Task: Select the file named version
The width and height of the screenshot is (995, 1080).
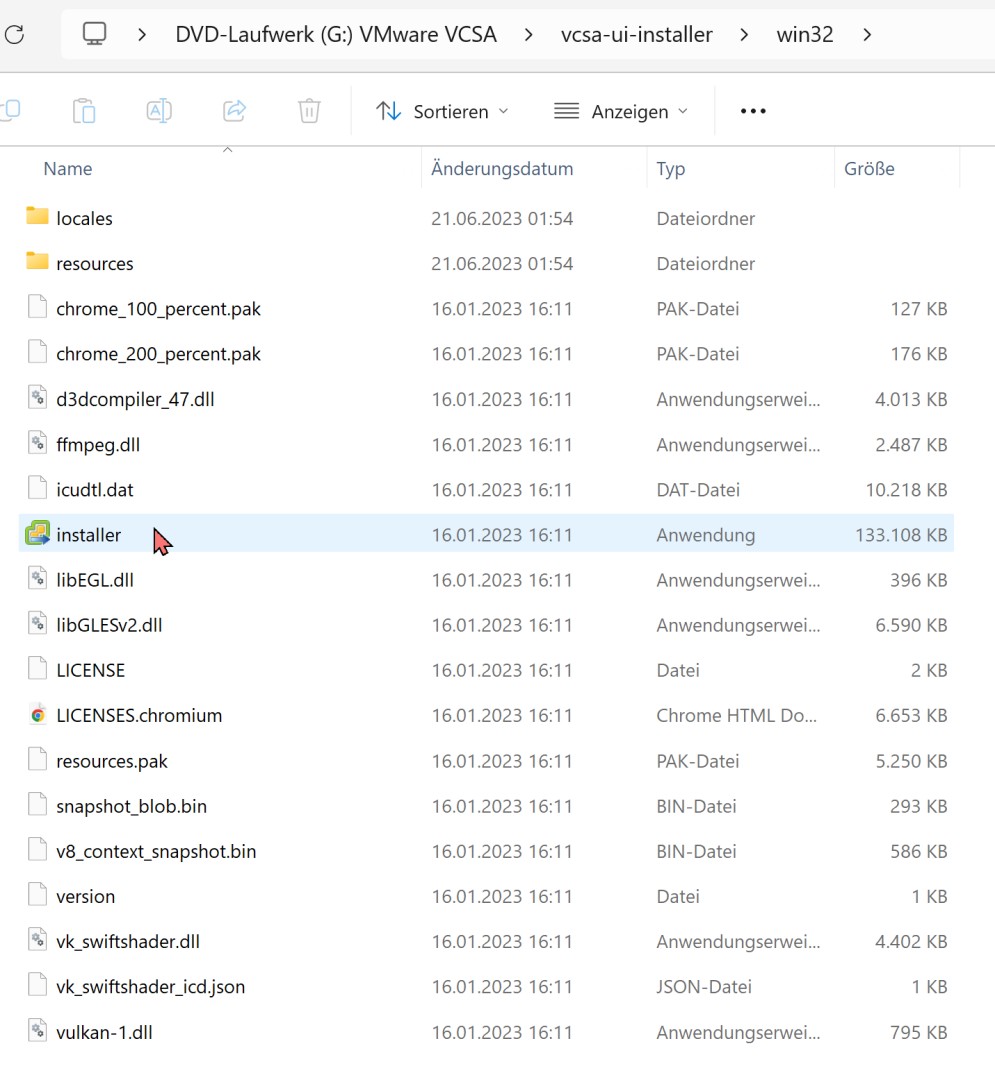Action: [x=85, y=897]
